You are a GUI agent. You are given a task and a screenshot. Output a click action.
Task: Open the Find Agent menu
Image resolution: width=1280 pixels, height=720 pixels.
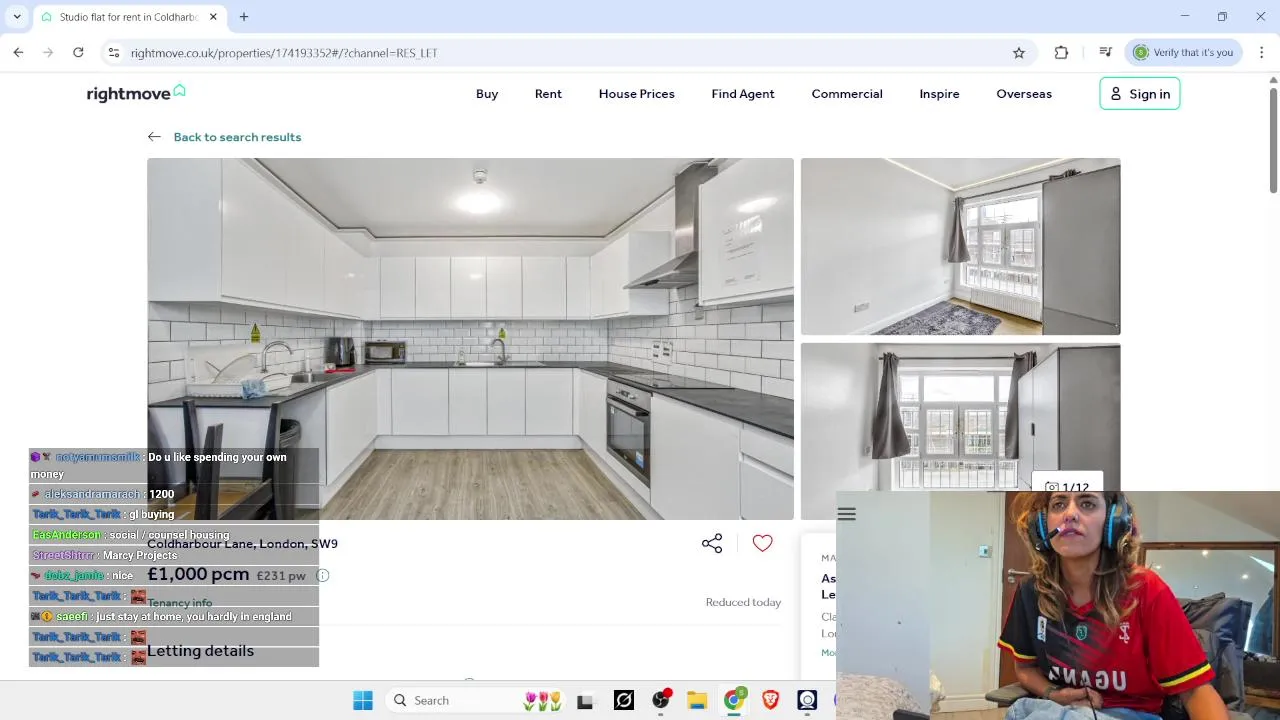tap(743, 94)
